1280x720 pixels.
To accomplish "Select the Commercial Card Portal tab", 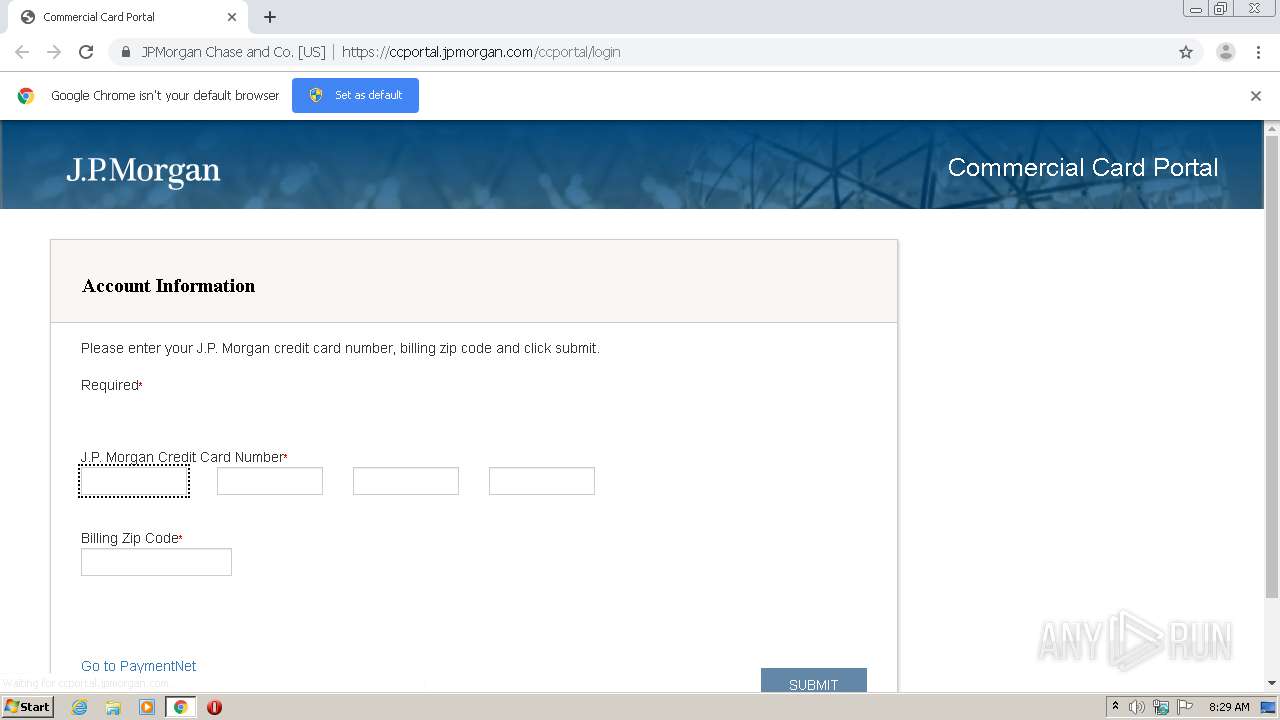I will (128, 17).
